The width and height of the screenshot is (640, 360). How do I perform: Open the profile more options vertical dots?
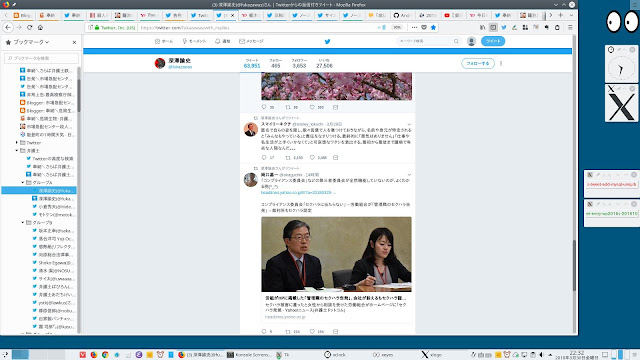(x=501, y=63)
